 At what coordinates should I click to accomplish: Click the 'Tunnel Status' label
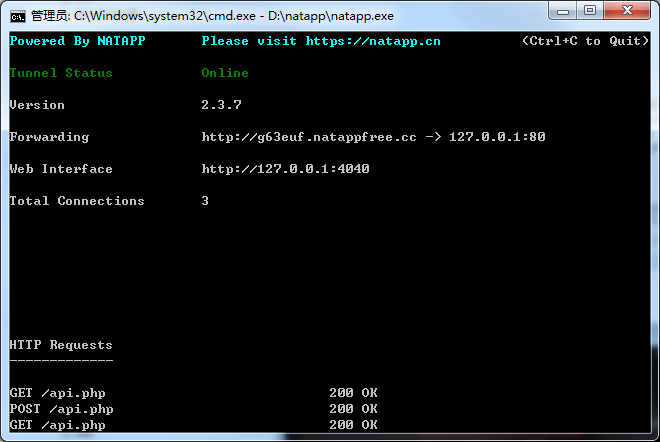(61, 73)
